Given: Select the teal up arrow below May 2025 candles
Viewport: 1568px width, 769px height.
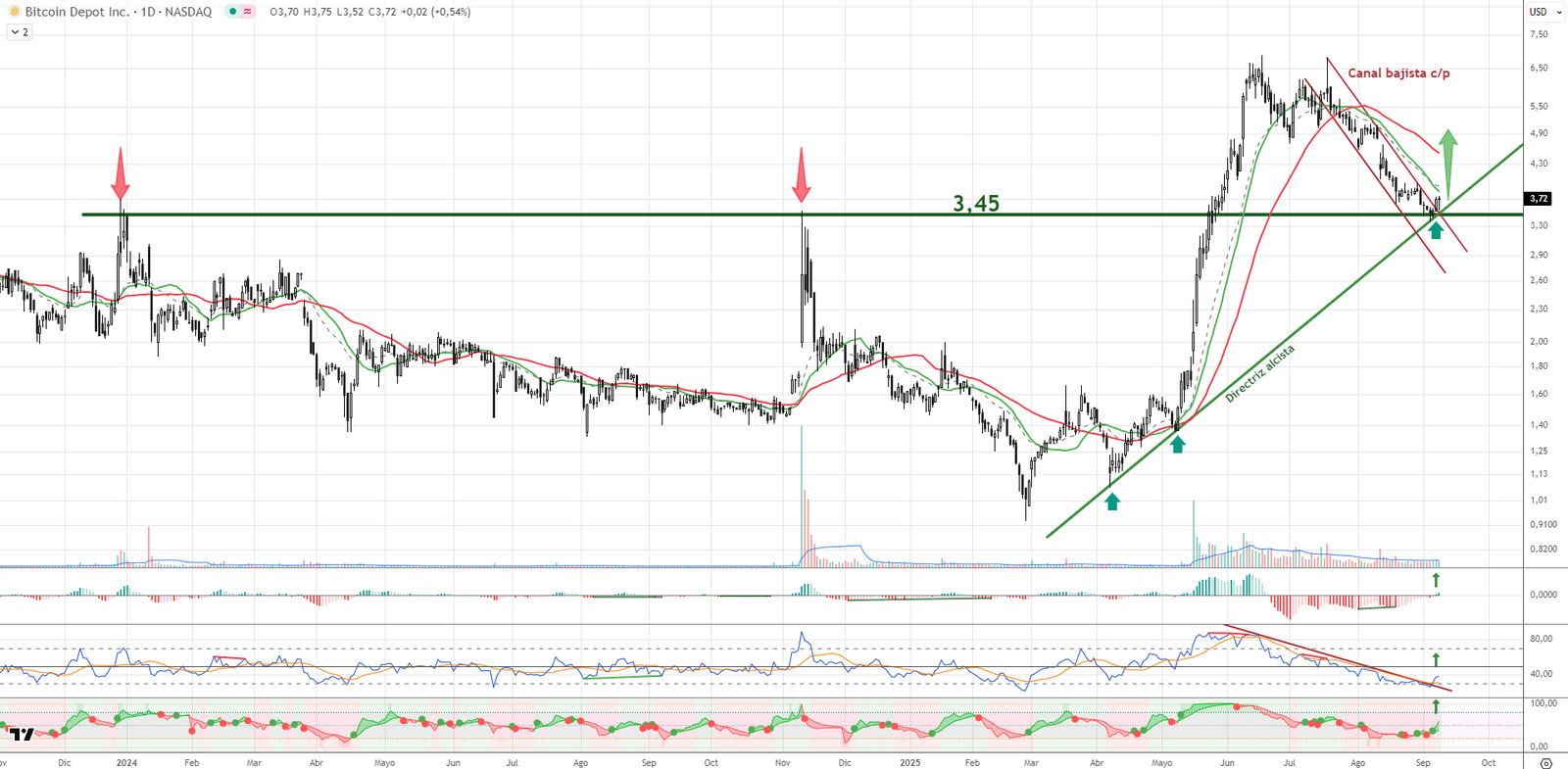Looking at the screenshot, I should coord(1178,444).
